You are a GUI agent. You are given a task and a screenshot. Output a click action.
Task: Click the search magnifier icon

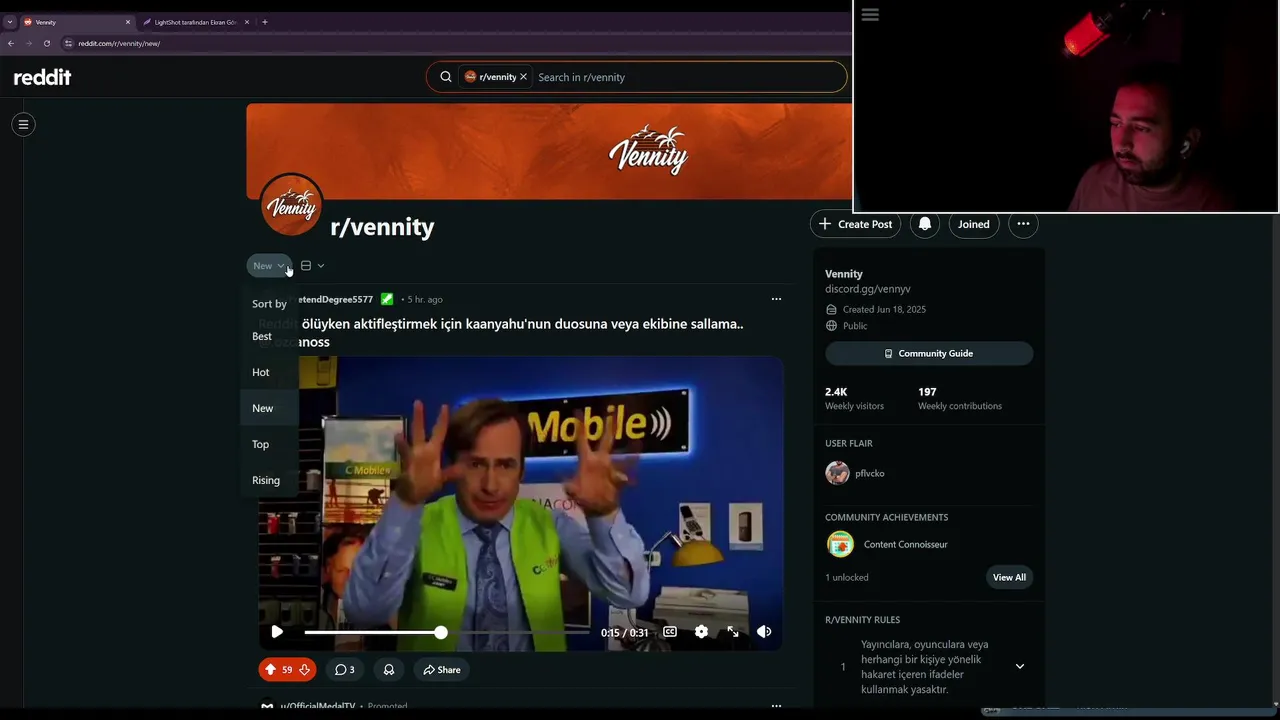(x=446, y=77)
